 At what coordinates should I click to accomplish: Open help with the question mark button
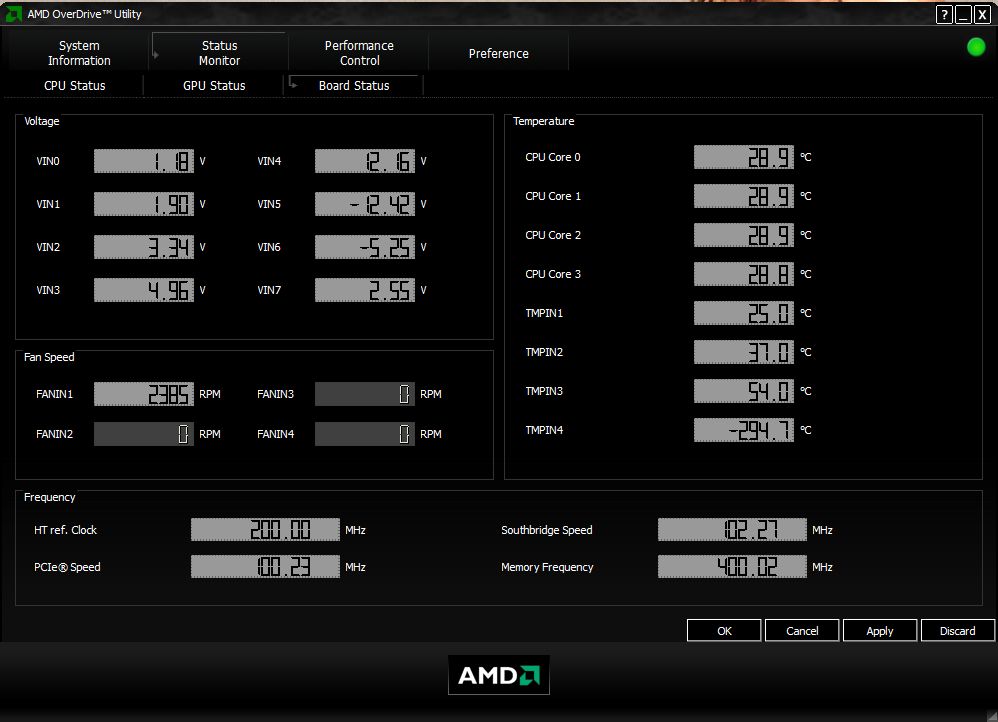(x=944, y=15)
